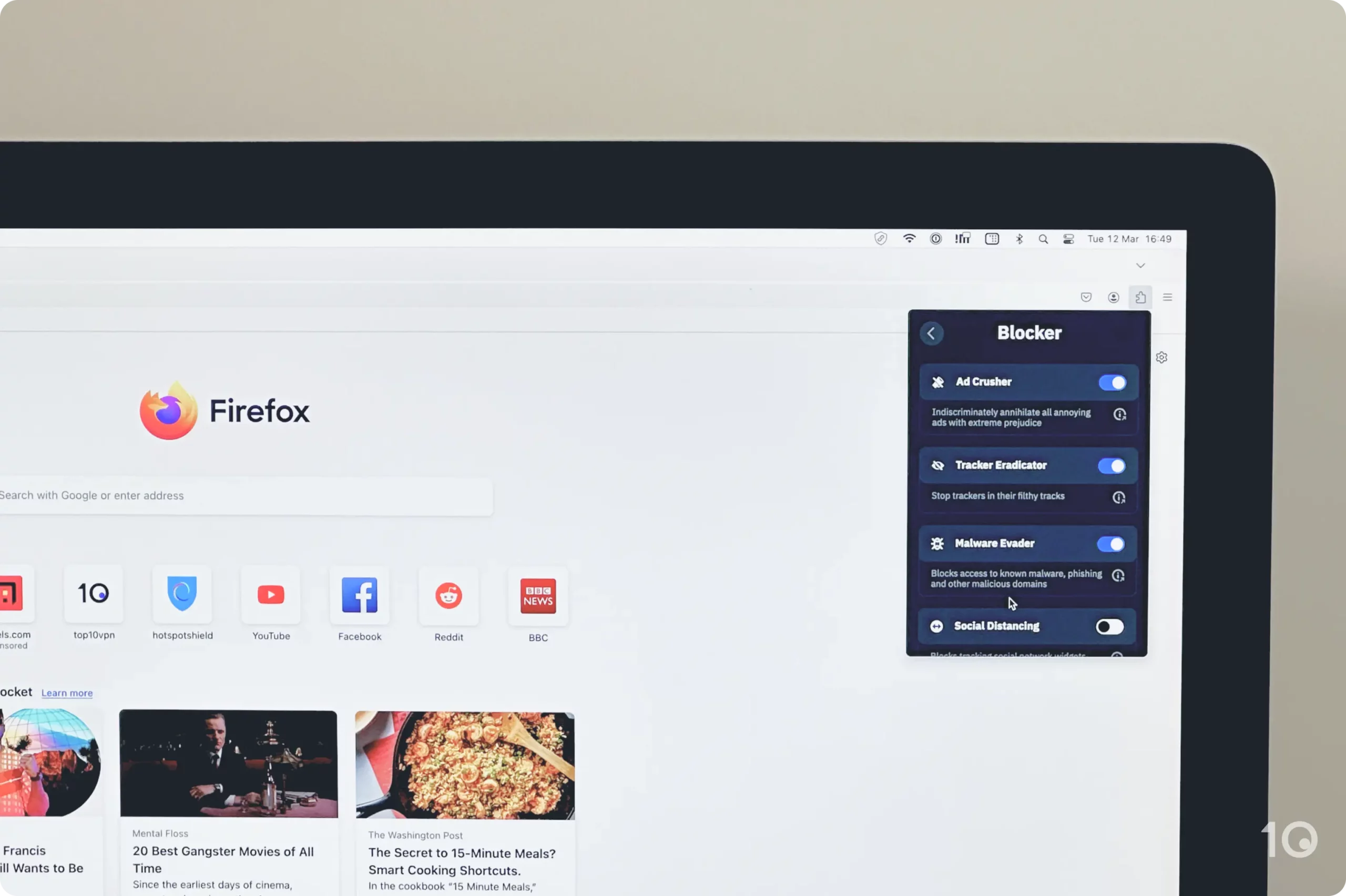The height and width of the screenshot is (896, 1346).
Task: Click the Firefox bookmark icon in toolbar
Action: click(1087, 296)
